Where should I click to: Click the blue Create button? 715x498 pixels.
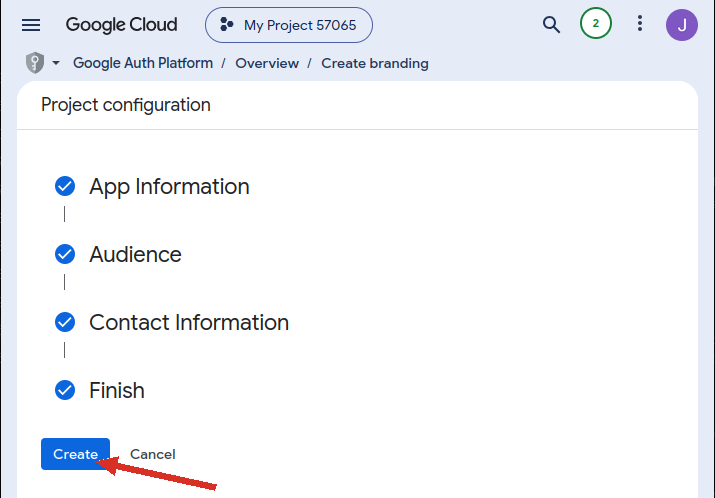[x=75, y=454]
